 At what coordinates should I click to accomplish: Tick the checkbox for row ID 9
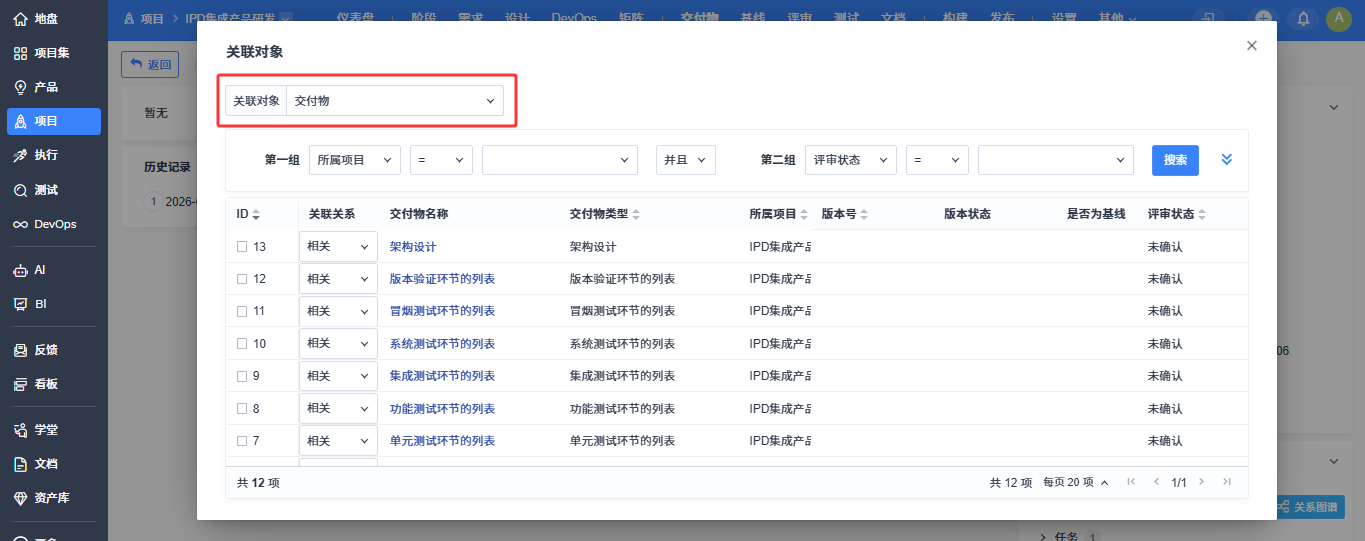[242, 376]
